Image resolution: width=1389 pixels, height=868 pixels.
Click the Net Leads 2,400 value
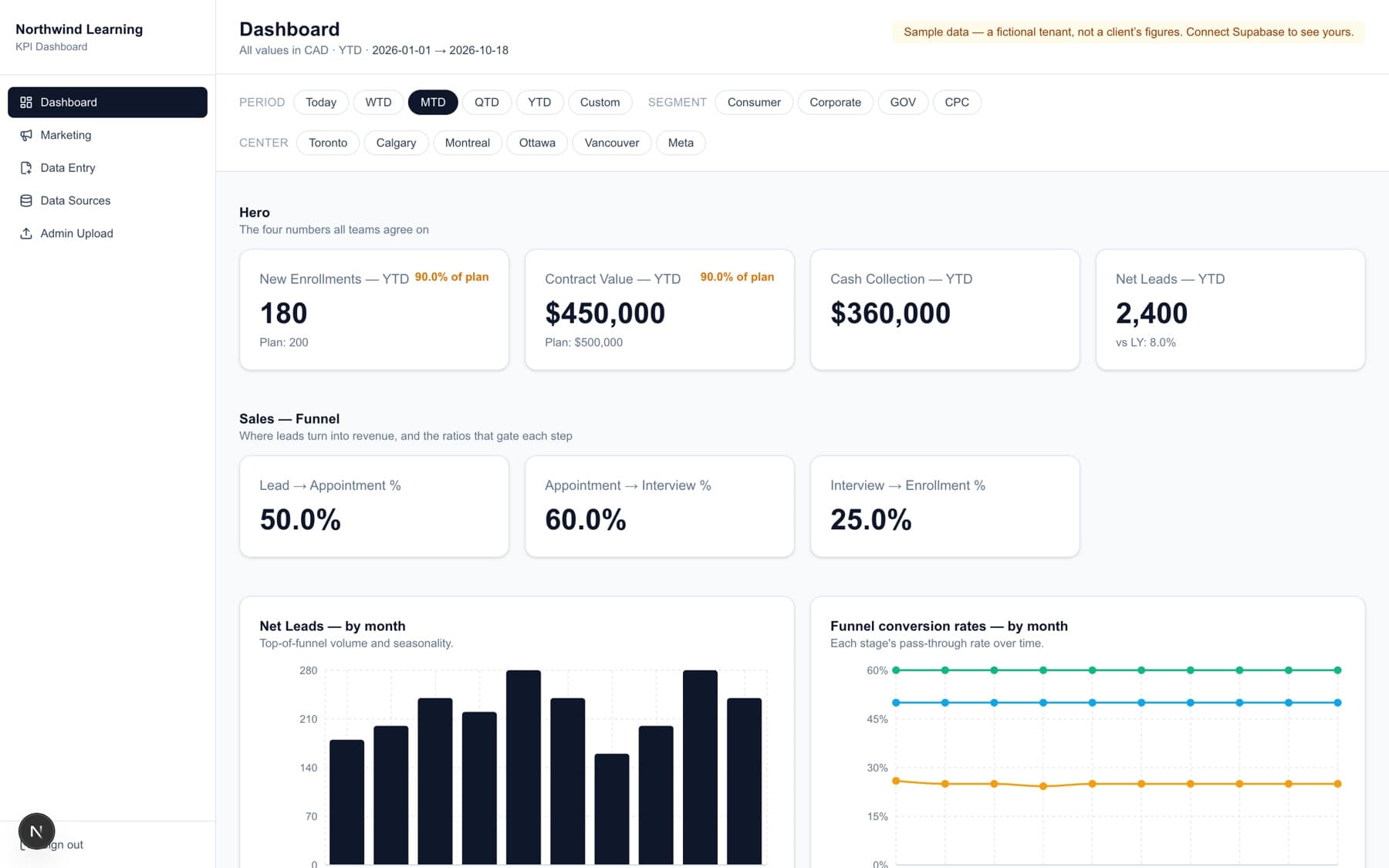click(x=1151, y=313)
